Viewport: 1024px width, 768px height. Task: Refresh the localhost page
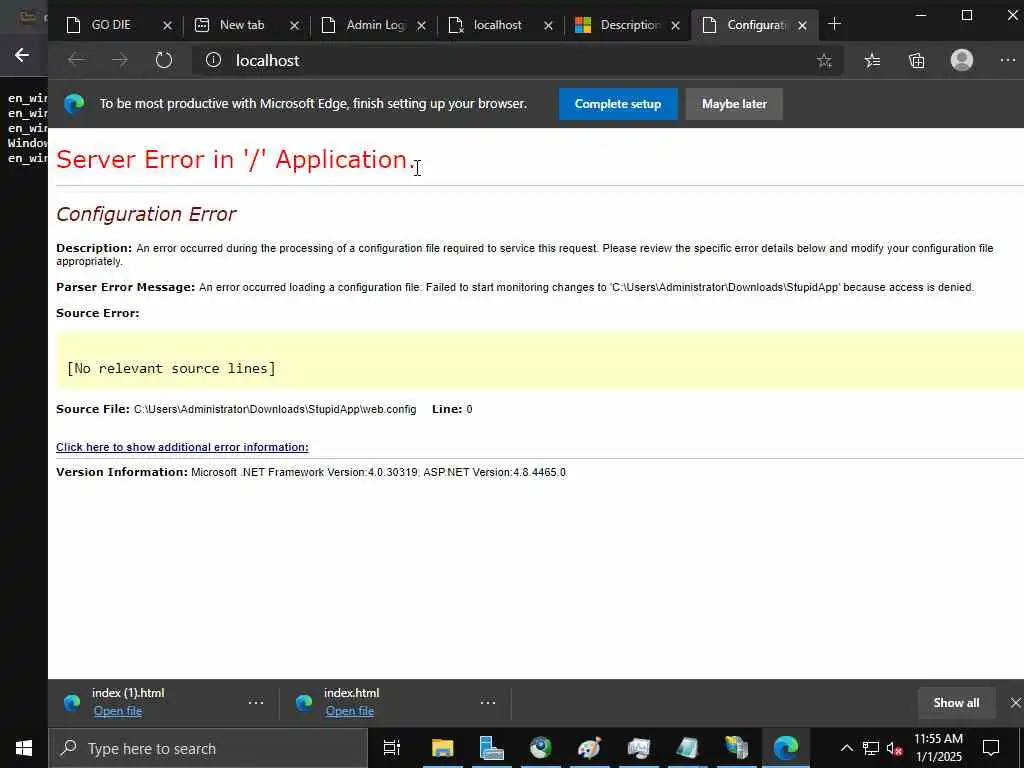163,60
